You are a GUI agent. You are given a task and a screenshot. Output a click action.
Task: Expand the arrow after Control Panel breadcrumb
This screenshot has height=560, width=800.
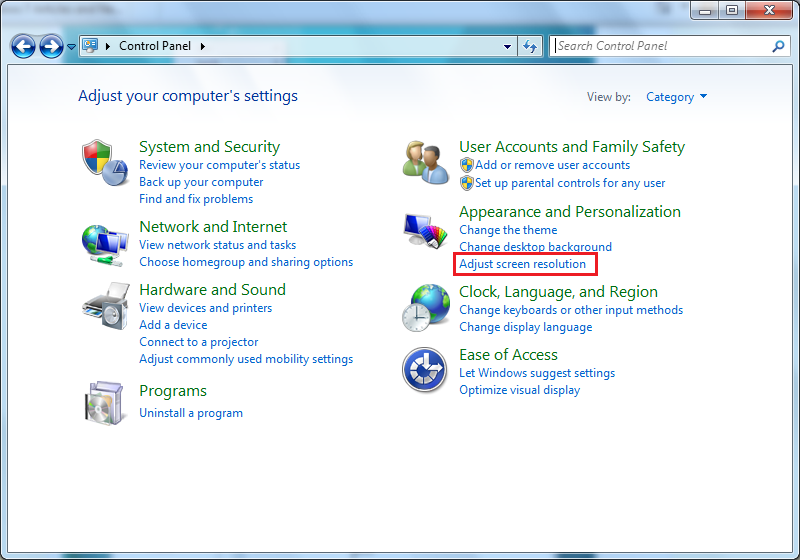coord(203,46)
